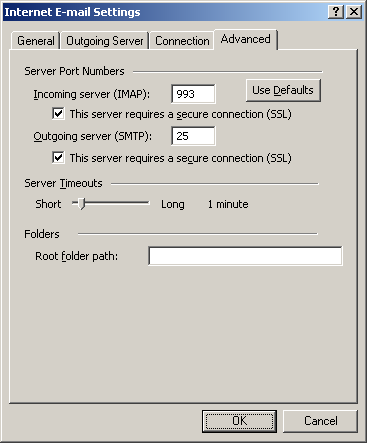Screen dimensions: 367x443
Task: Close the Internet E-mail Settings dialog
Action: tap(354, 12)
